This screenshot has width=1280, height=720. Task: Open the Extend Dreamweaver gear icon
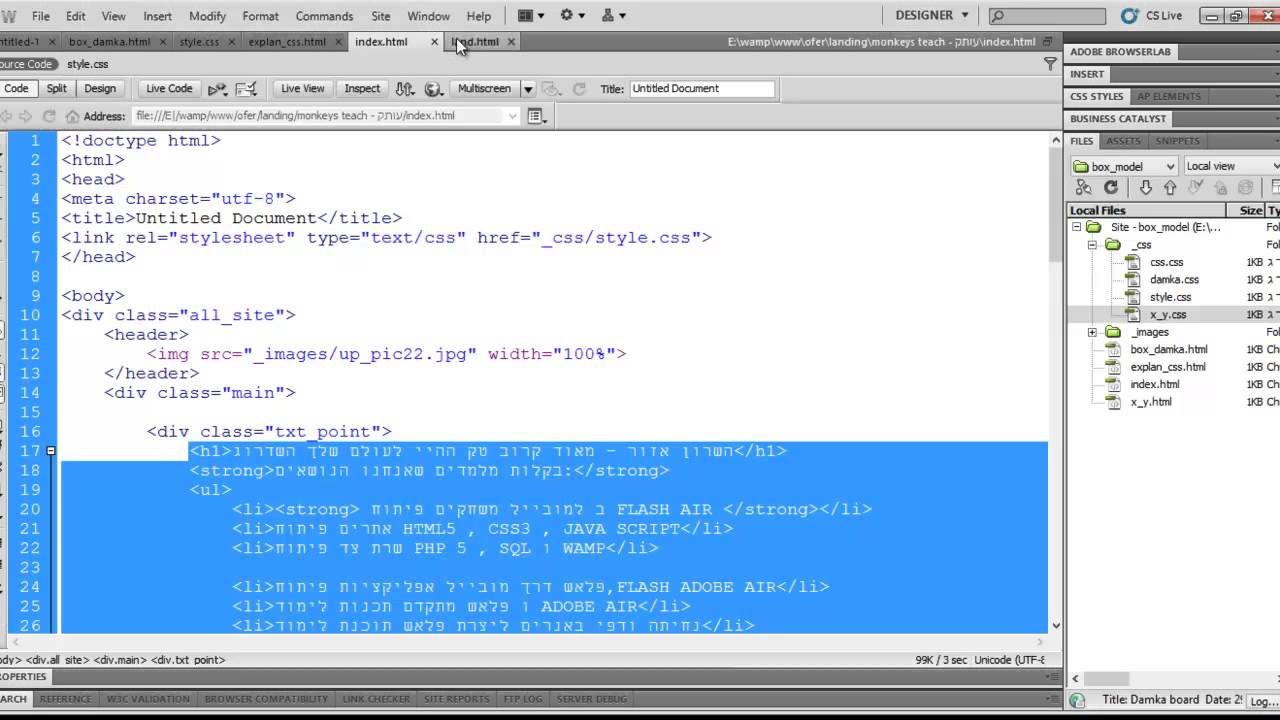[x=571, y=16]
